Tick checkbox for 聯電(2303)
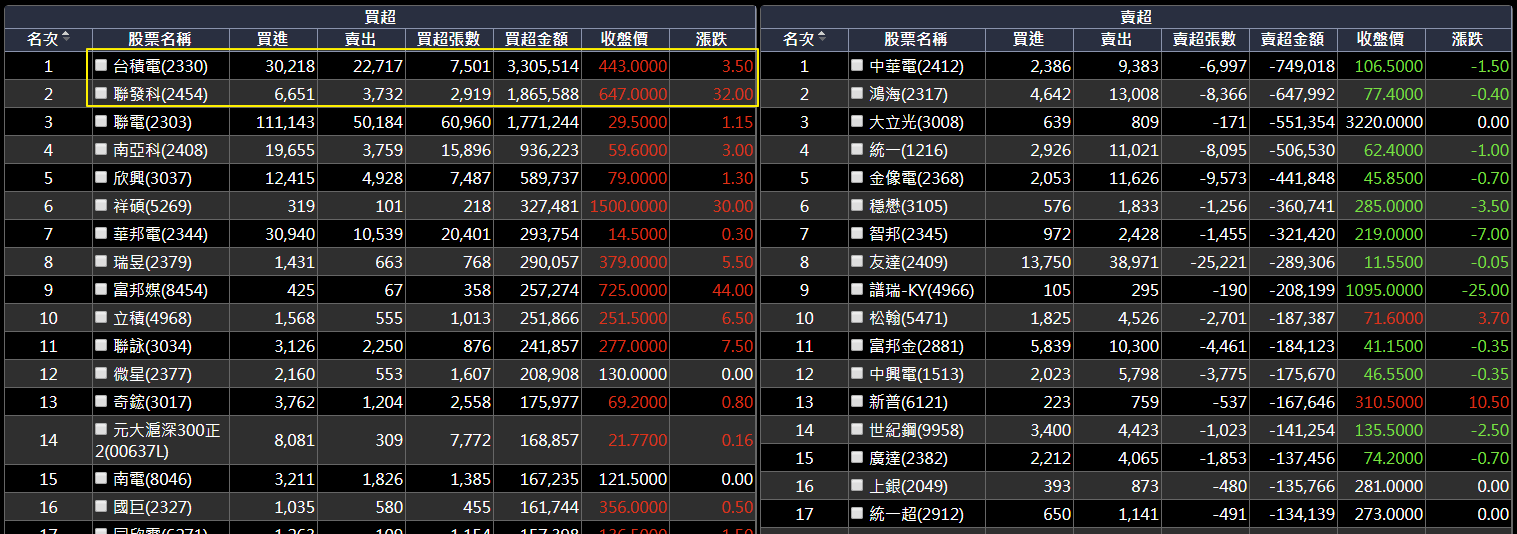 [101, 121]
